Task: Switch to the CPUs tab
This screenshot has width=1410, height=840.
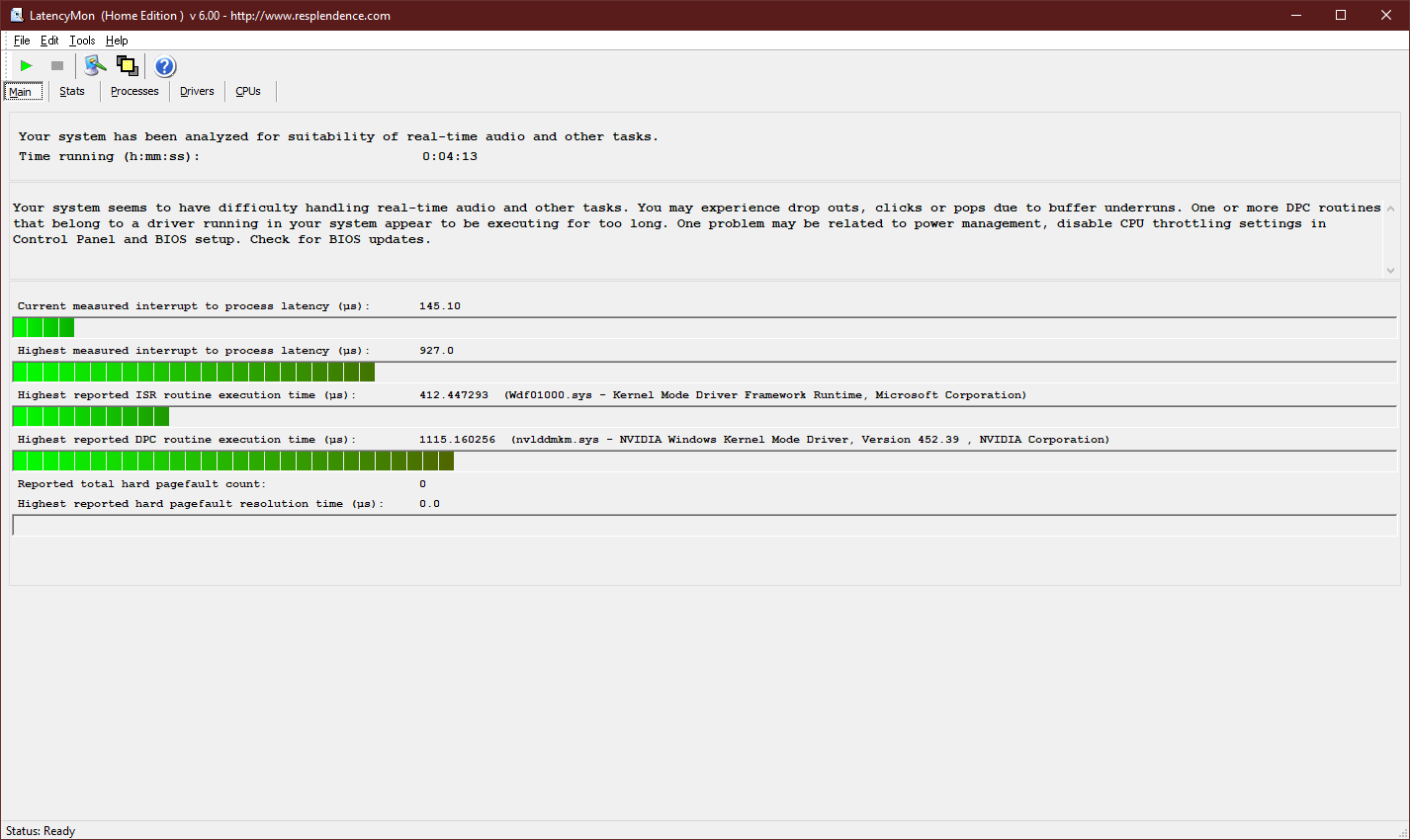Action: 248,92
